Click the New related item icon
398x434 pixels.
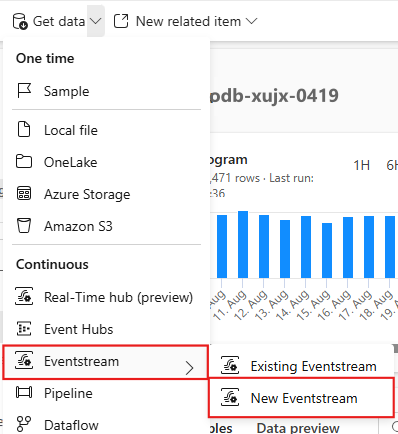pyautogui.click(x=121, y=21)
